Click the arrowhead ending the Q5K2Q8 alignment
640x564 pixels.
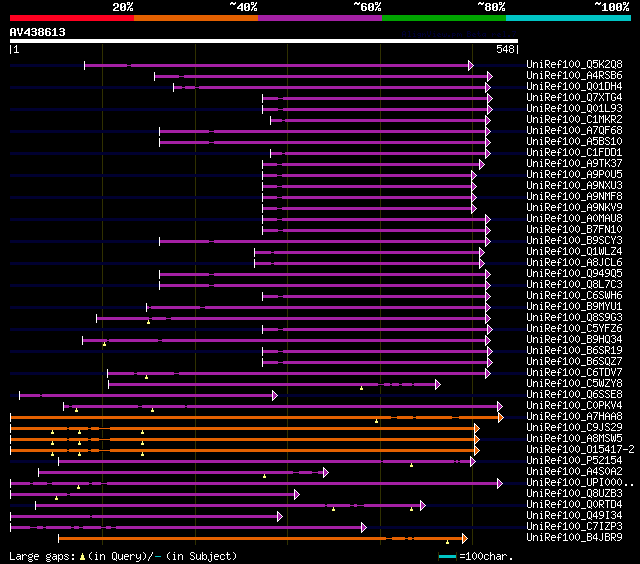click(x=471, y=65)
